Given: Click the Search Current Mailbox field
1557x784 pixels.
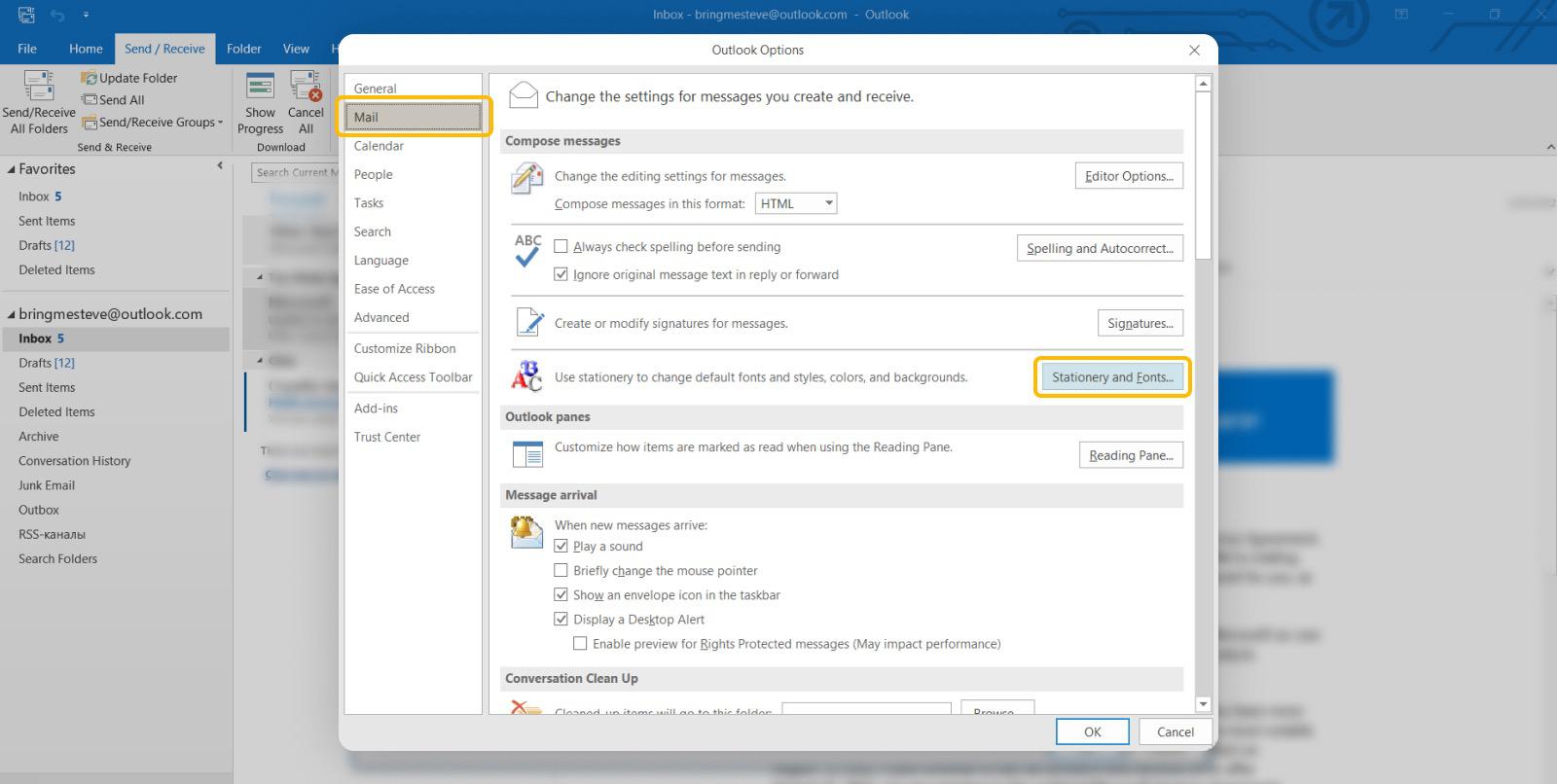Looking at the screenshot, I should 295,172.
